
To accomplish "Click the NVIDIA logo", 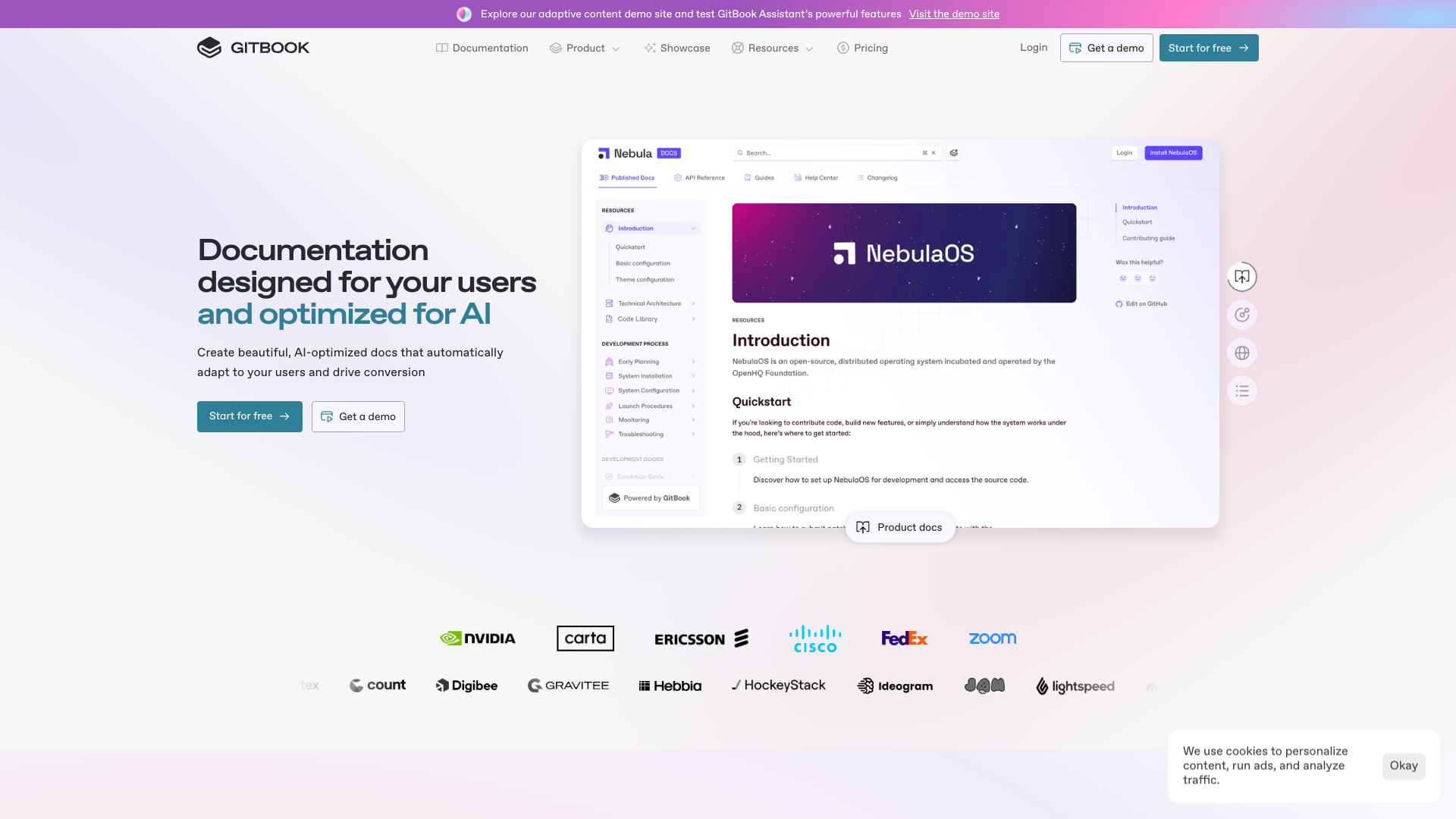I will [x=478, y=639].
